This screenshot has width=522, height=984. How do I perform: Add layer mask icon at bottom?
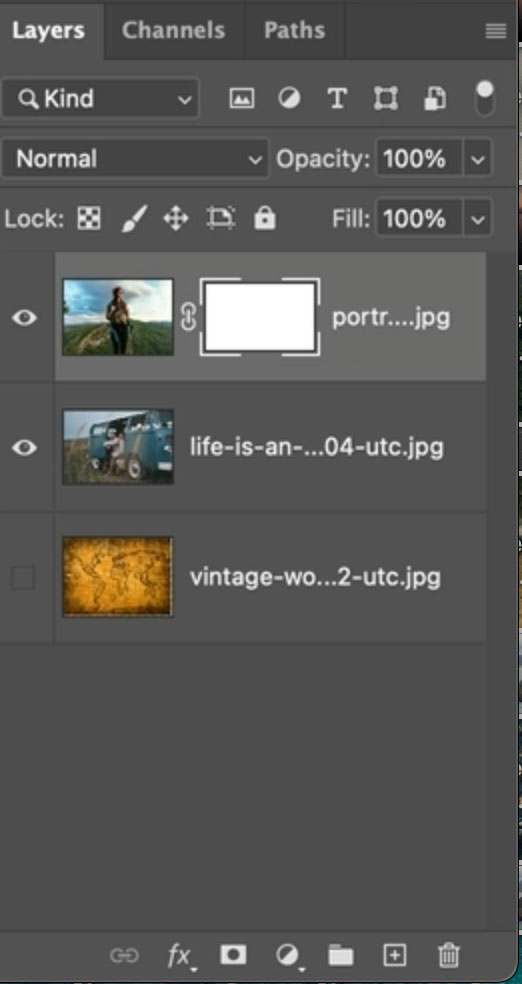tap(233, 955)
